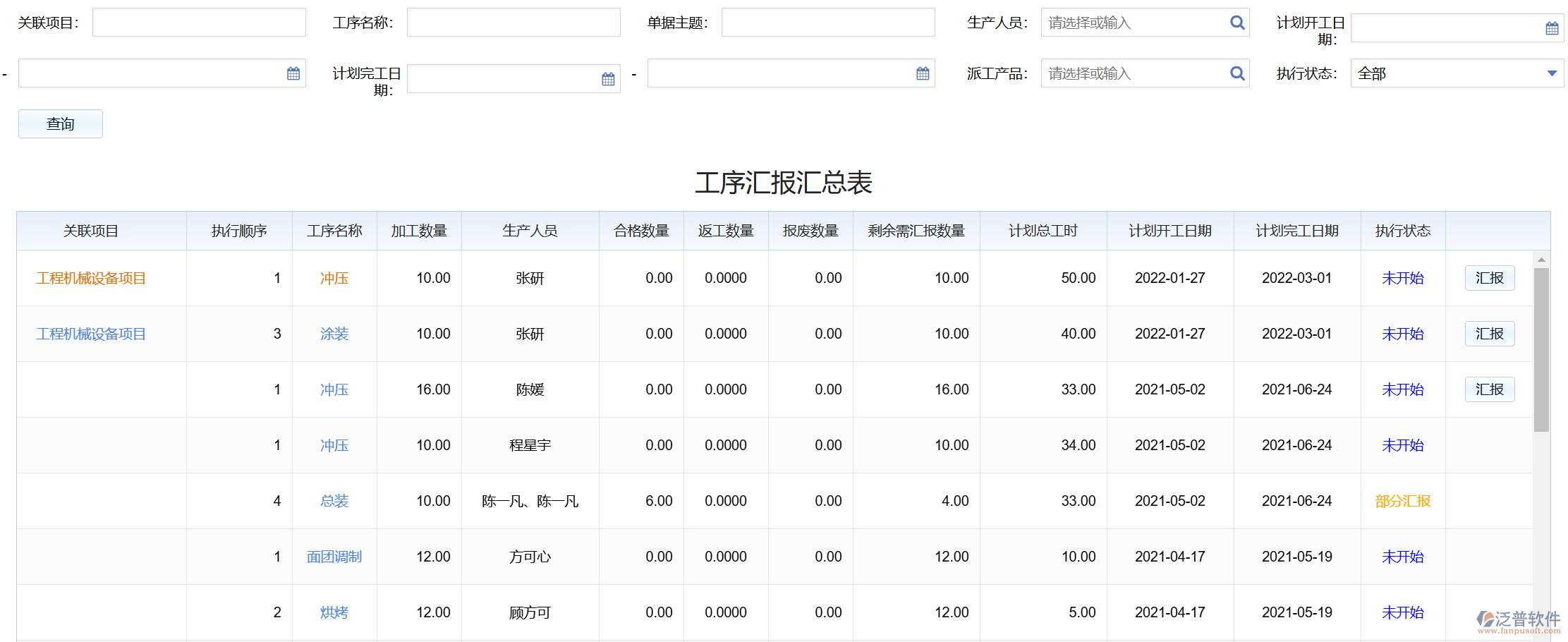
Task: Open the calendar next to the 派工产品 row date field
Action: tap(920, 73)
